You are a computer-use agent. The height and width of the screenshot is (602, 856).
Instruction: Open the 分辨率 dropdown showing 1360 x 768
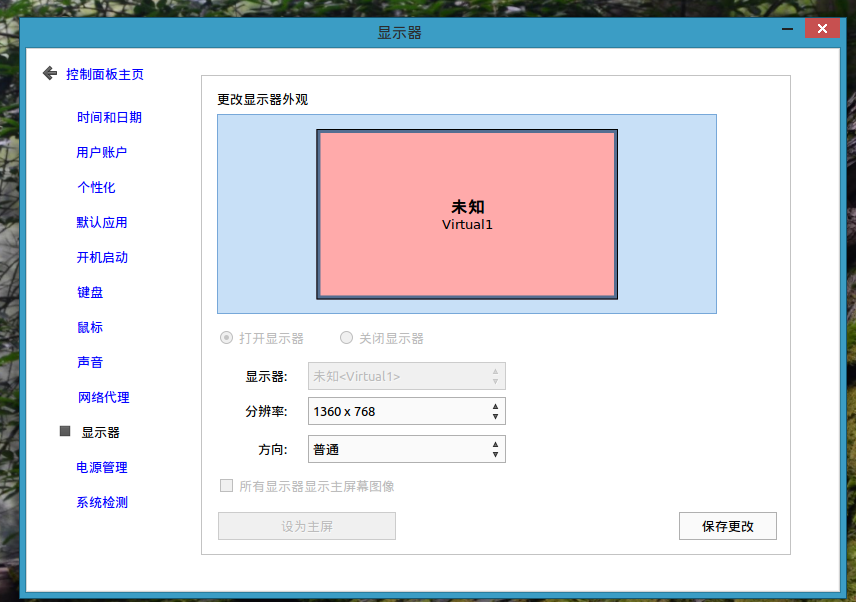pos(407,411)
